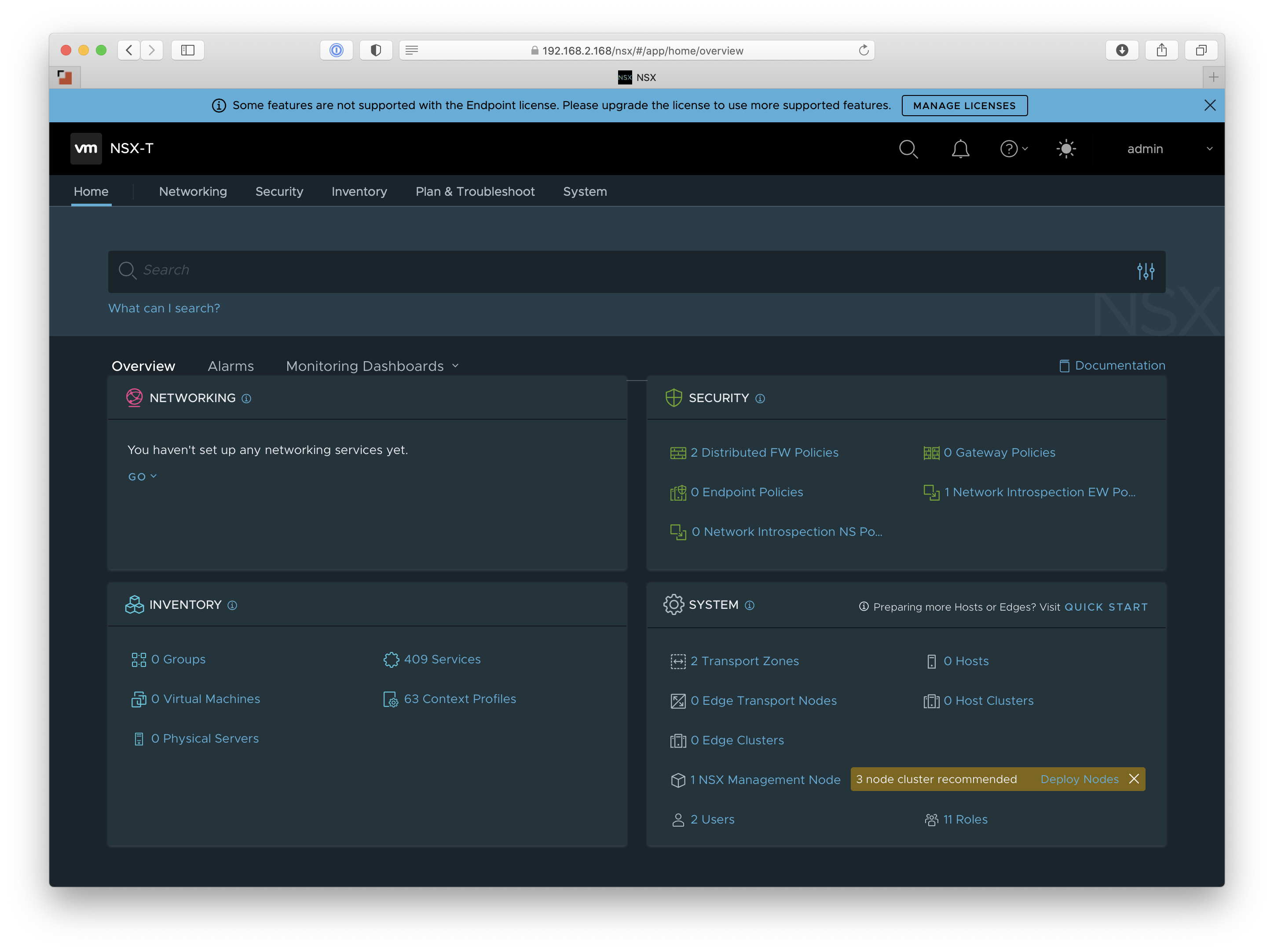The image size is (1274, 952).
Task: Click the Gateway Policies icon
Action: pyautogui.click(x=931, y=453)
